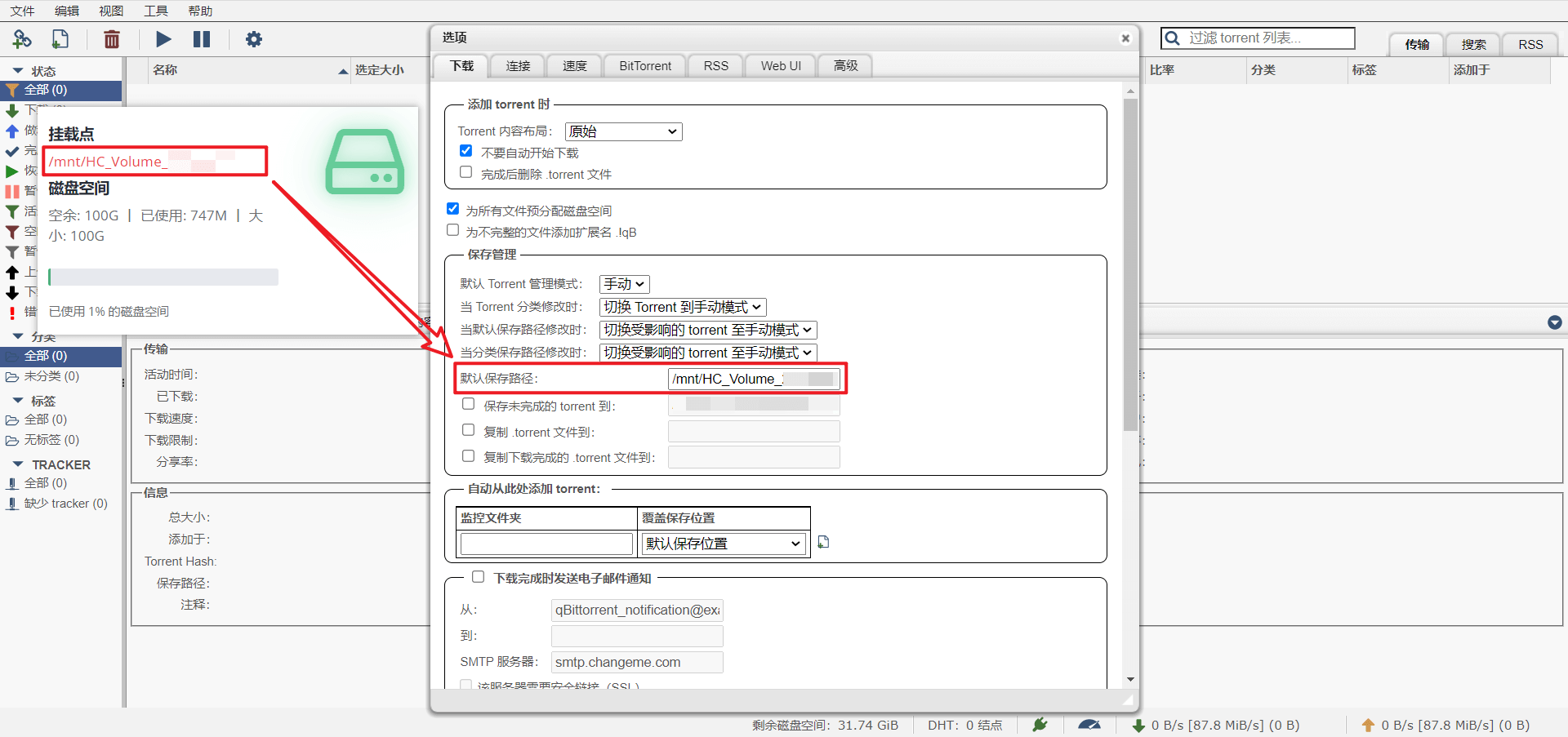
Task: Click the alternative speed limits icon
Action: 1089,725
